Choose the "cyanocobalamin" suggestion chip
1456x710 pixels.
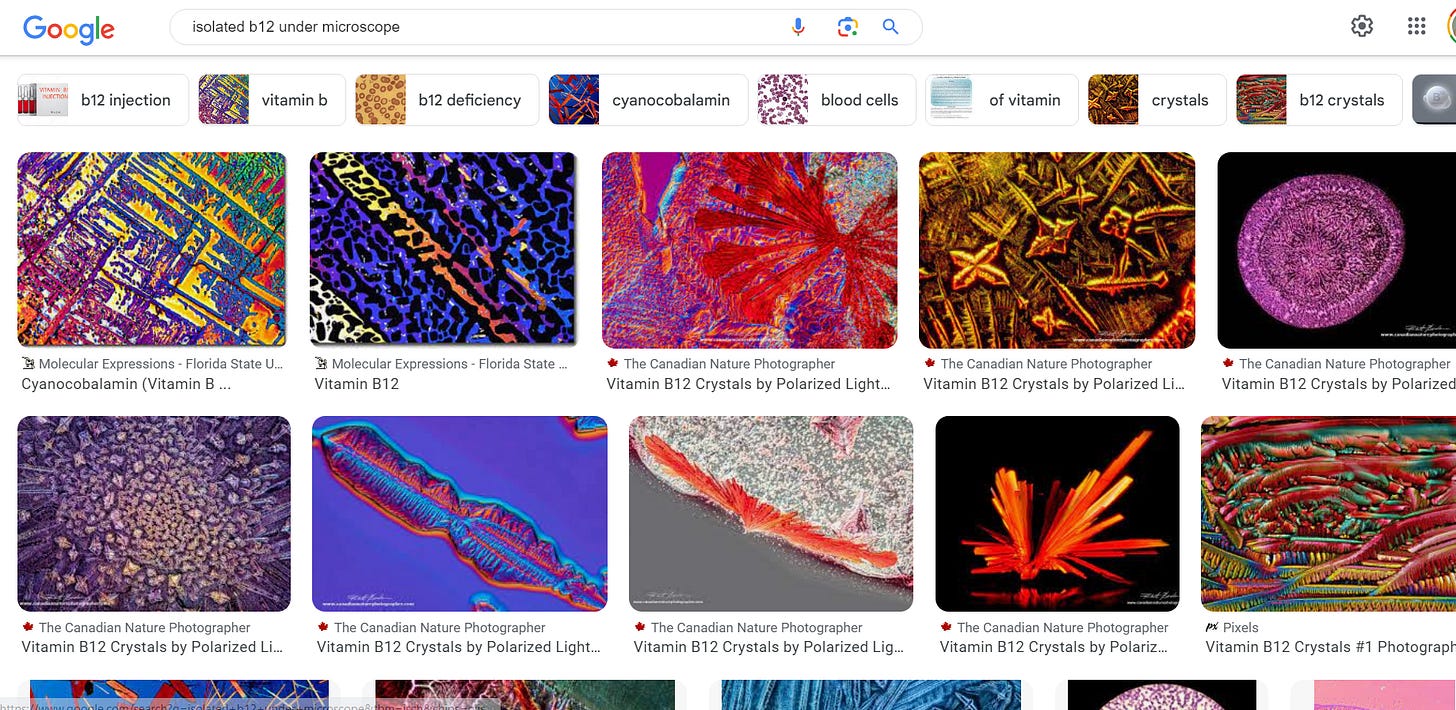point(648,100)
